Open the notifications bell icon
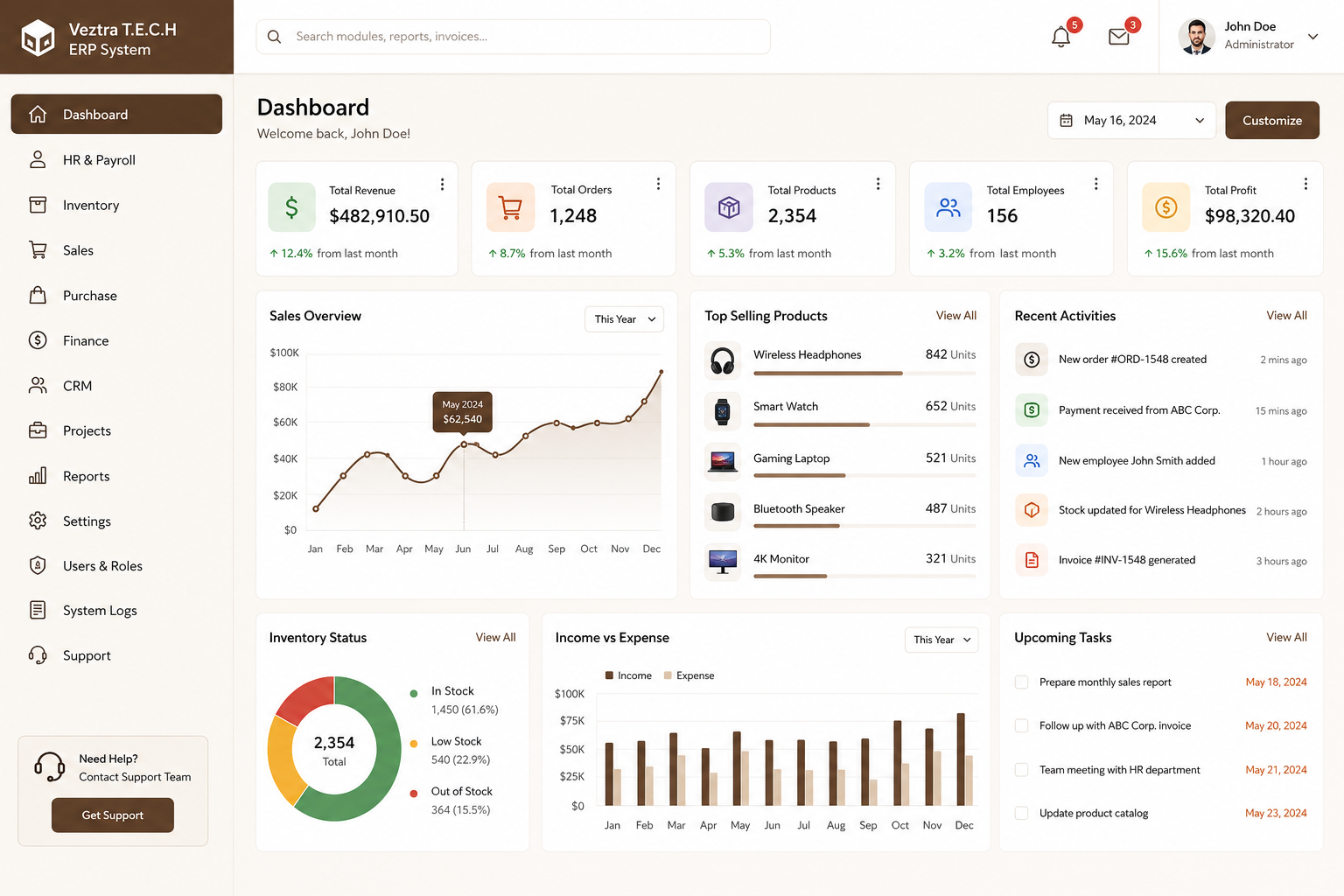 (1060, 37)
